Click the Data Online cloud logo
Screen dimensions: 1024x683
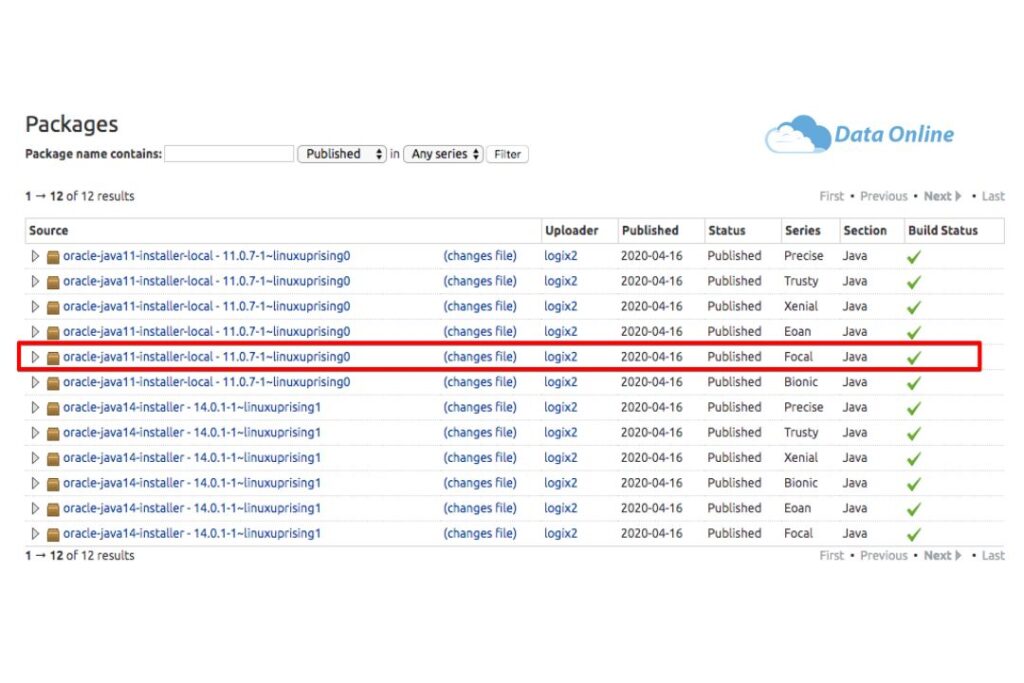tap(859, 134)
